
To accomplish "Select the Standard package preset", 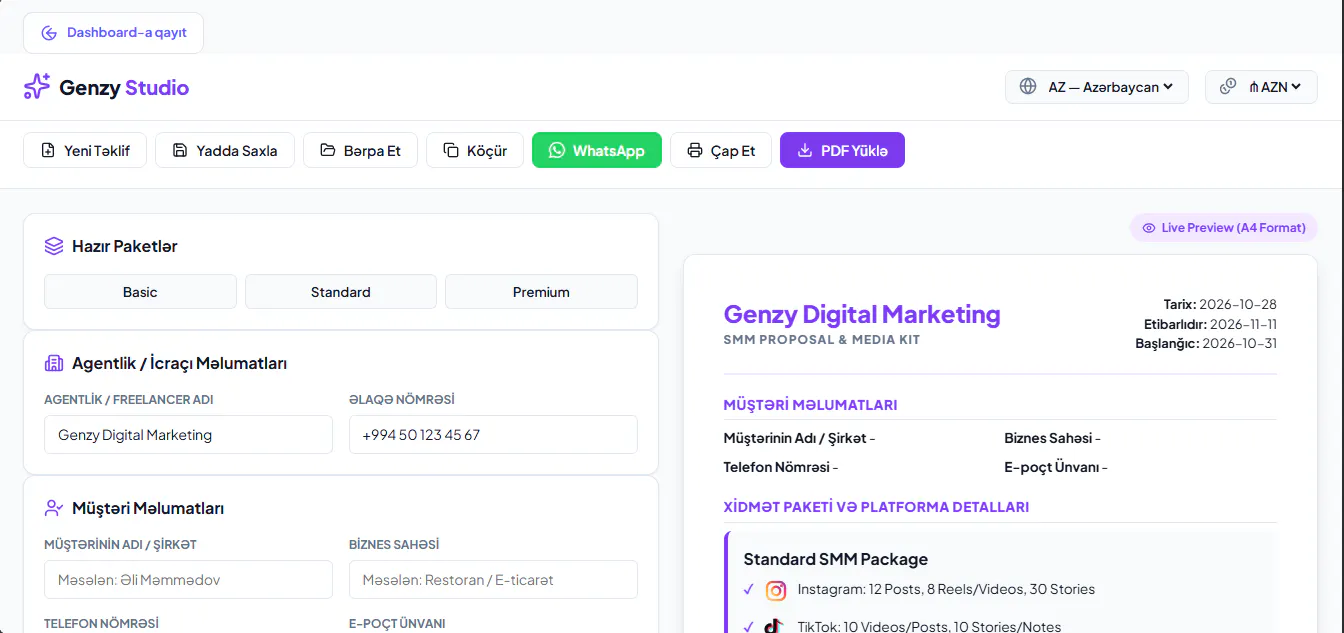I will 341,292.
